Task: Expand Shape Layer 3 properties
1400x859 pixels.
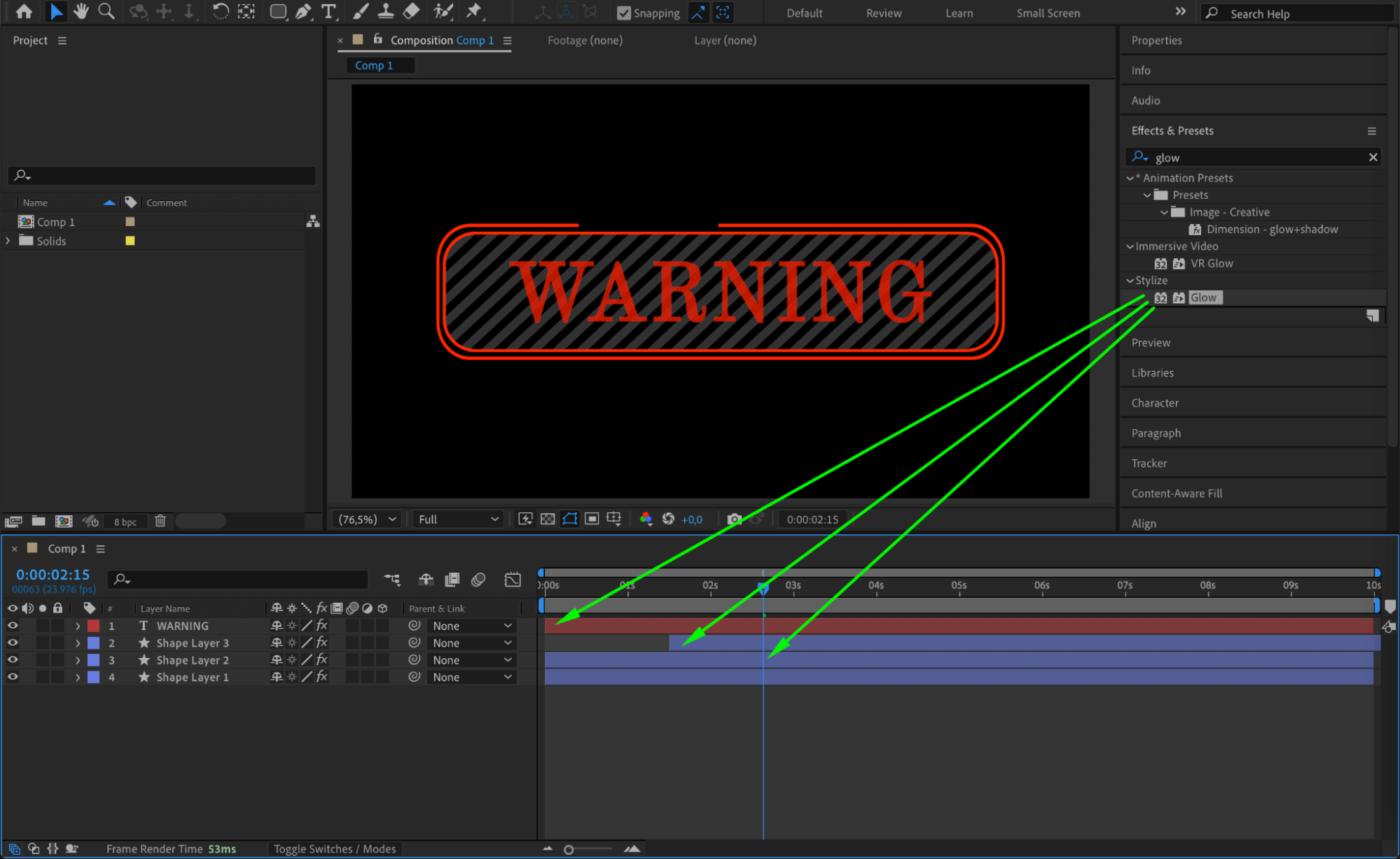Action: coord(78,643)
